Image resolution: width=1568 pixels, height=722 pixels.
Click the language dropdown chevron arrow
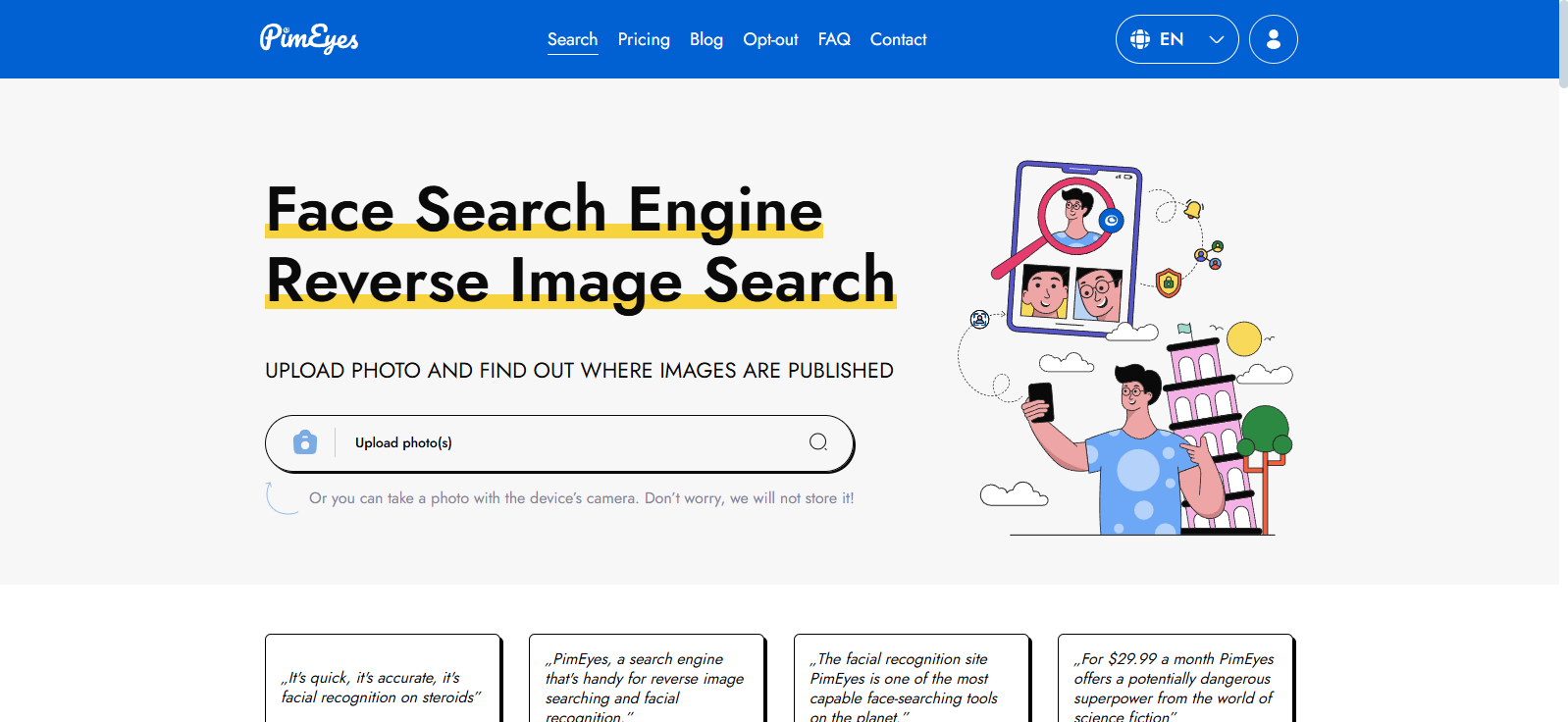tap(1217, 39)
